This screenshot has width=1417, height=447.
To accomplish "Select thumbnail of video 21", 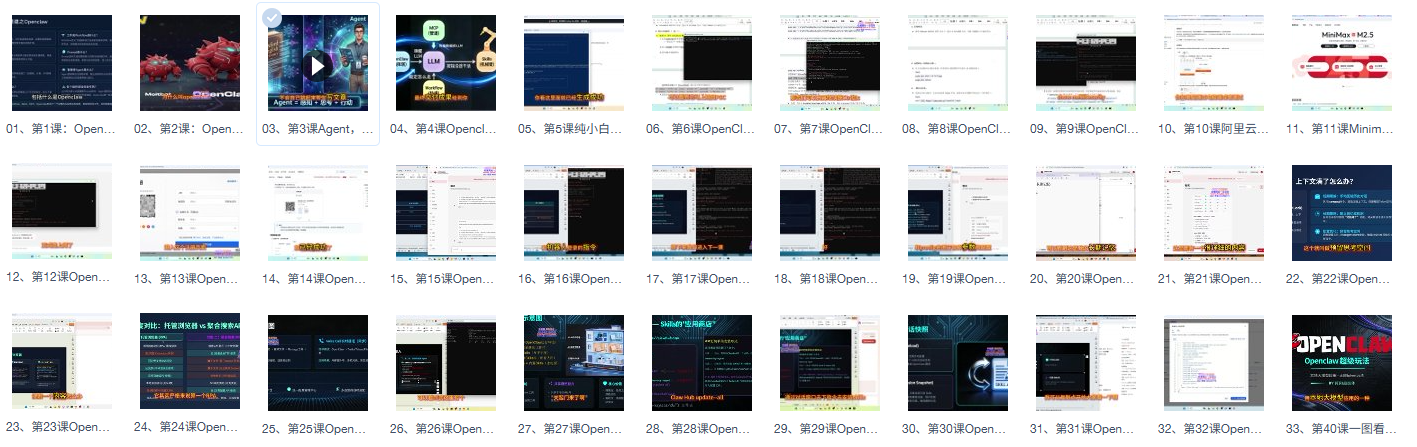I will click(x=1214, y=213).
